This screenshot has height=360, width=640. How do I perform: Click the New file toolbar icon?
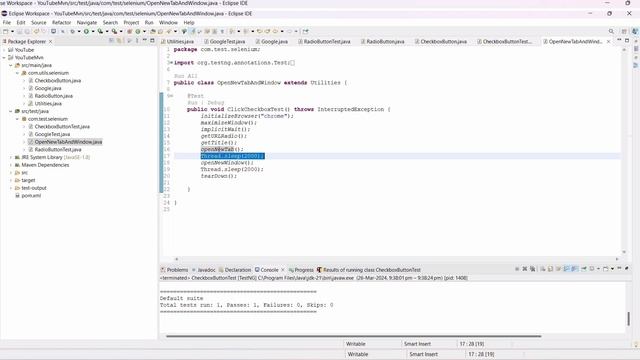click(5, 31)
